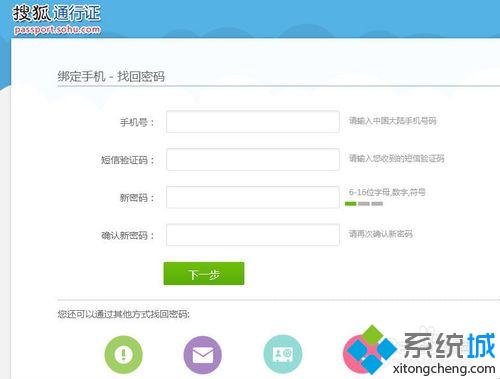This screenshot has height=379, width=500.
Task: Click the Sohu Passport logo
Action: [x=57, y=19]
